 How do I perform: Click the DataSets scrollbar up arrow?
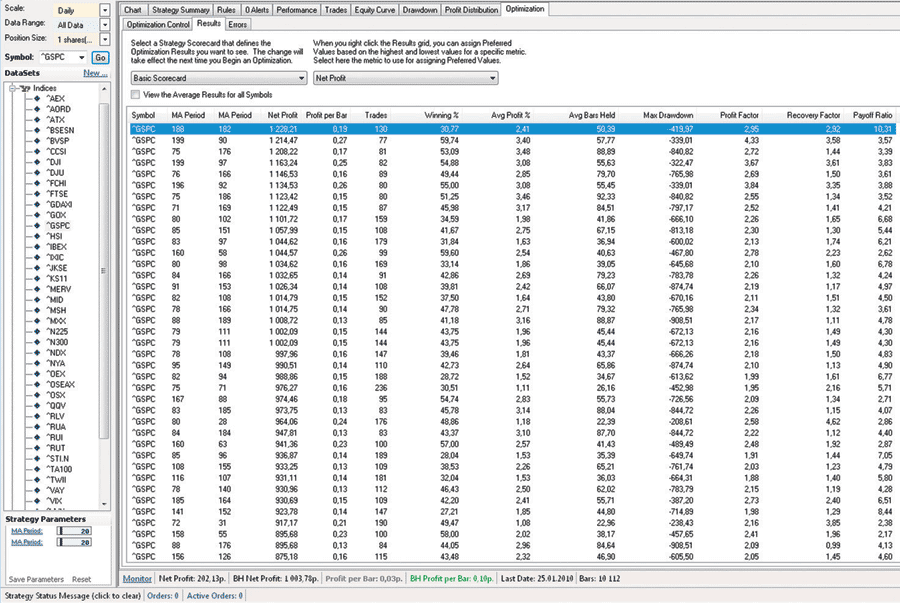pyautogui.click(x=104, y=88)
